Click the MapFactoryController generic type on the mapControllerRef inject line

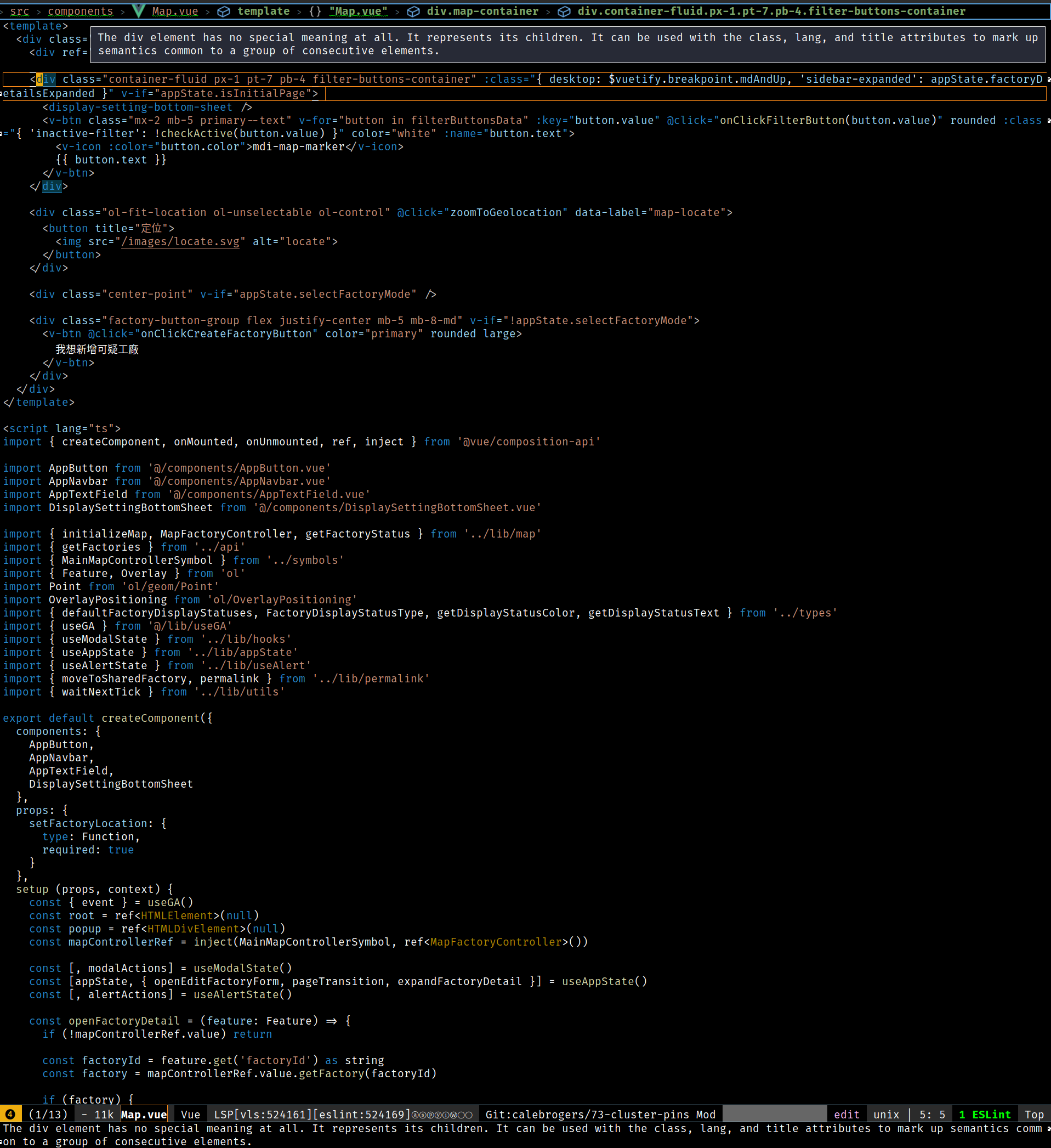[496, 942]
